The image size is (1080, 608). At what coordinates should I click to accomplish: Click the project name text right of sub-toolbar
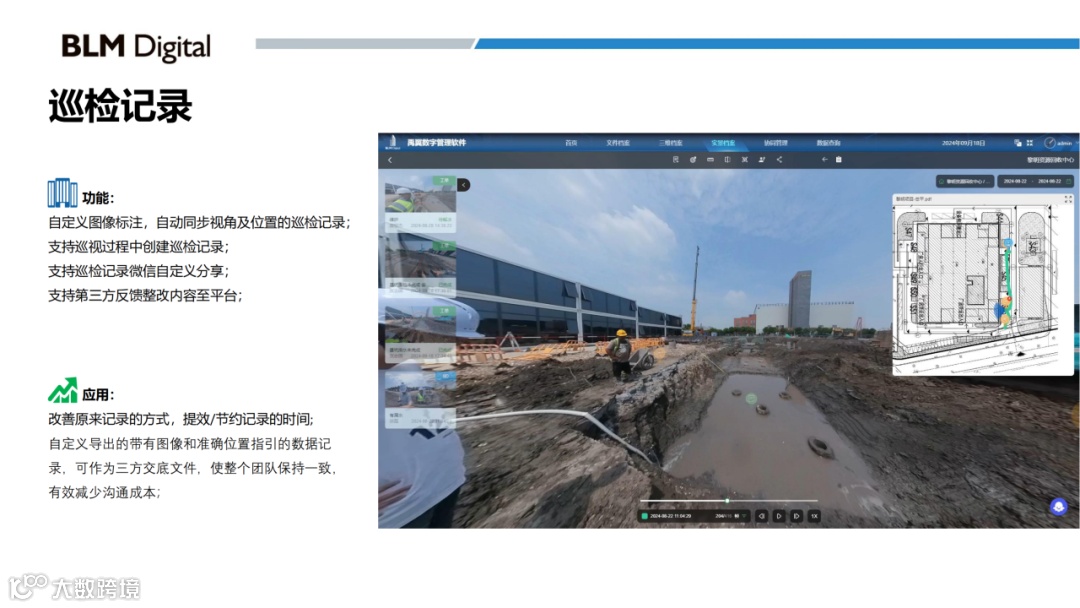click(x=1050, y=160)
